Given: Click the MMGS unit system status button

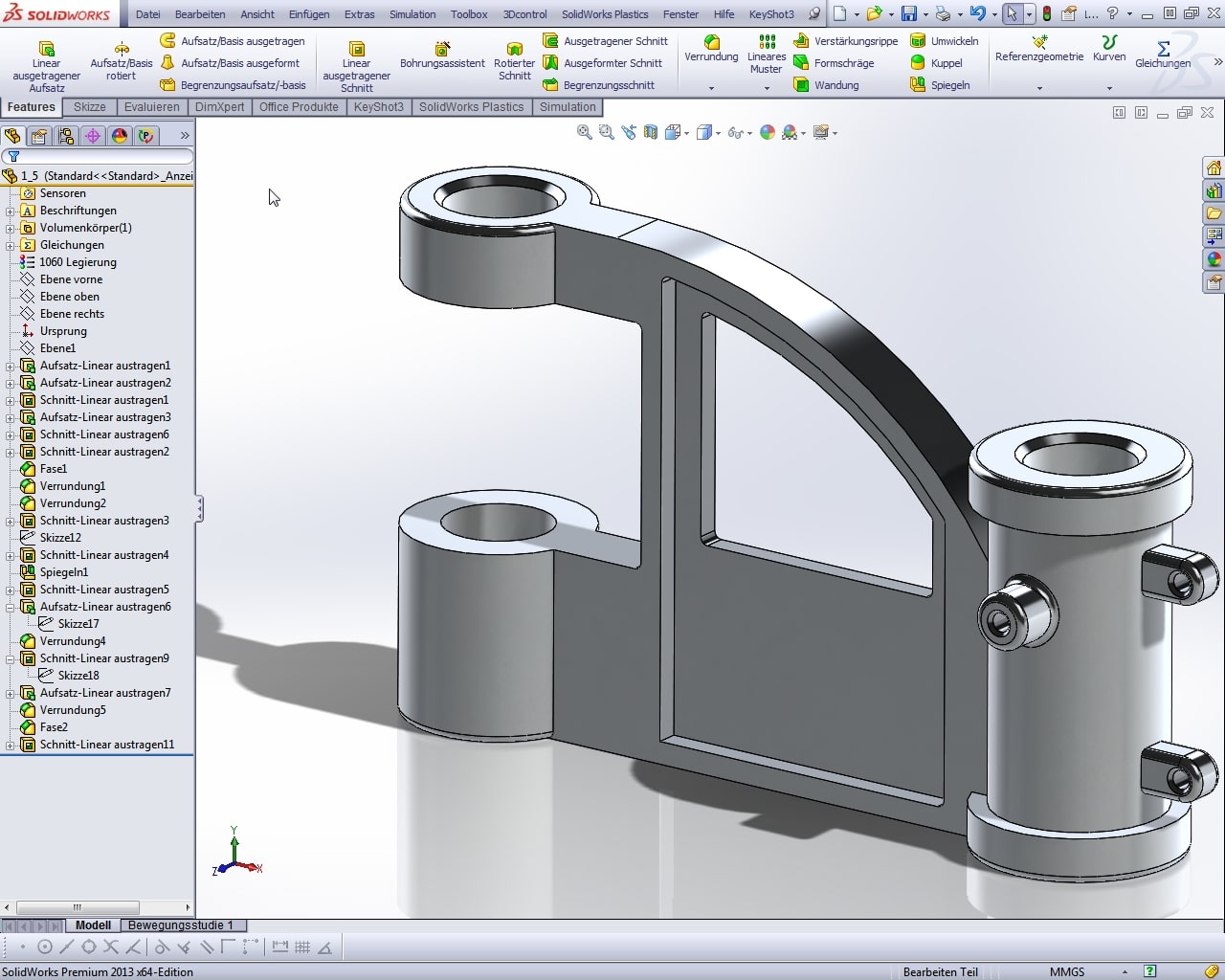Looking at the screenshot, I should click(x=1066, y=971).
